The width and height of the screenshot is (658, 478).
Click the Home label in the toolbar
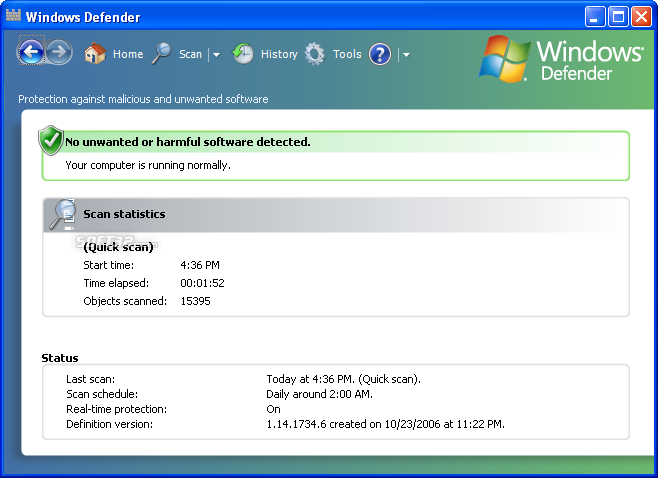(128, 54)
